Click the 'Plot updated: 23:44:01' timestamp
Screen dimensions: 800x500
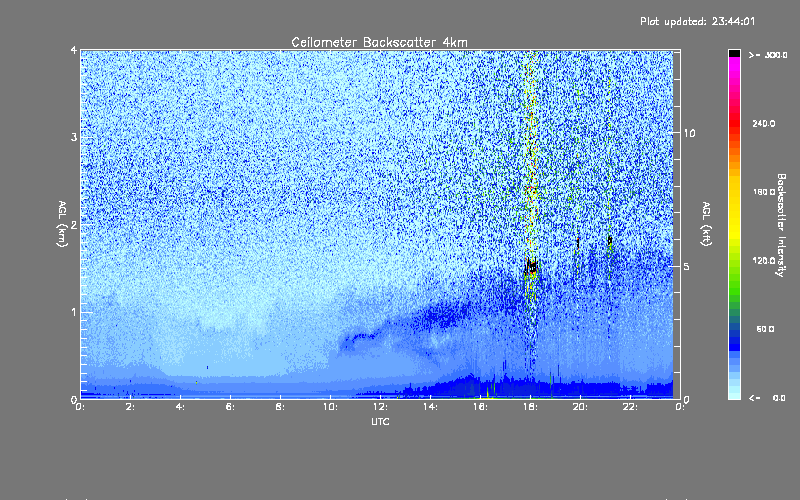point(697,21)
